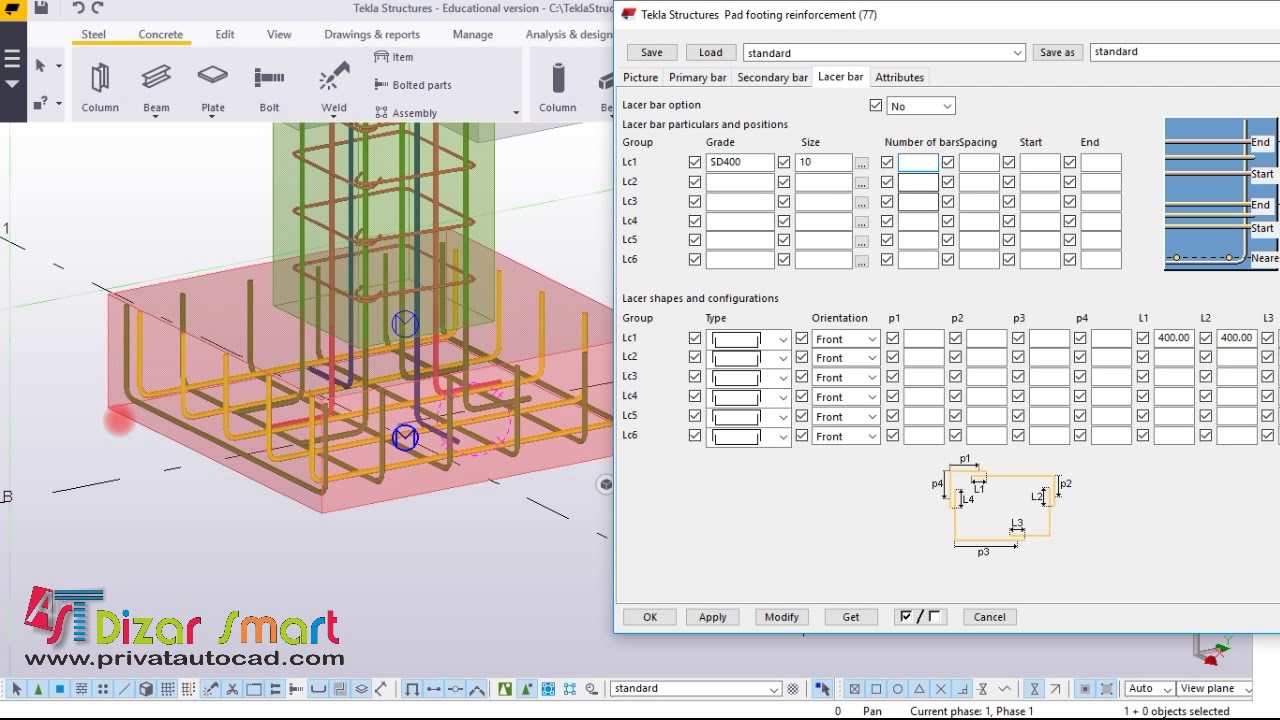Select the steel Beam tool
Viewport: 1280px width, 720px height.
click(x=156, y=88)
